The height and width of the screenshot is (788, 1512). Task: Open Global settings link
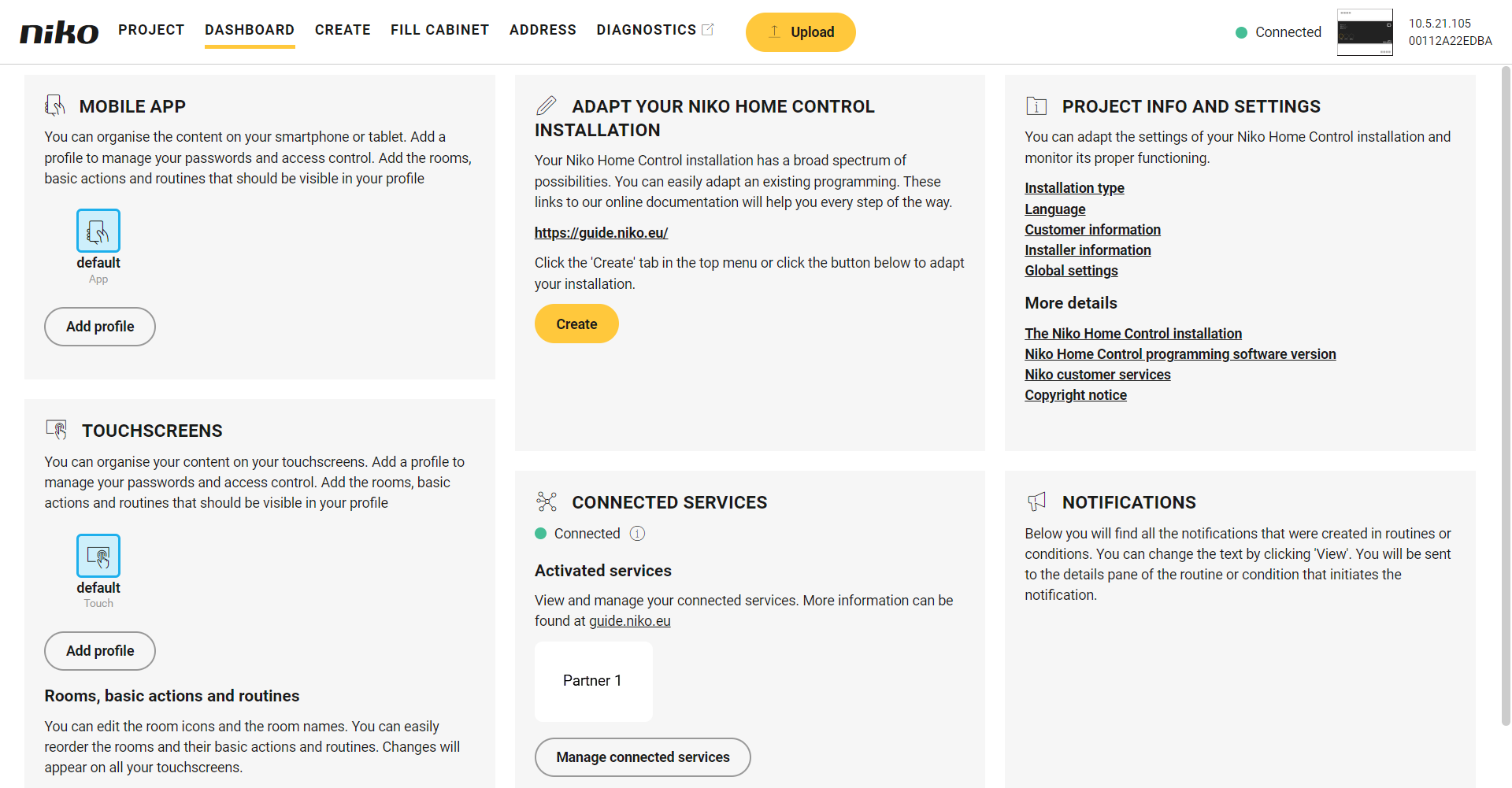[1071, 271]
